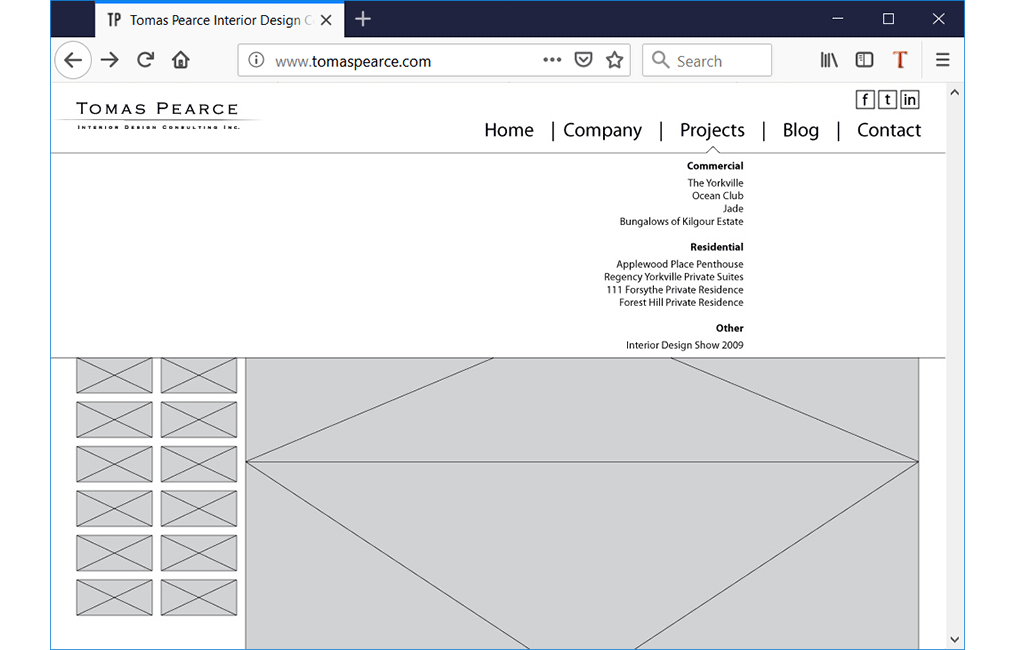Viewport: 1015px width, 650px height.
Task: Open a new tab with plus icon
Action: coord(363,19)
